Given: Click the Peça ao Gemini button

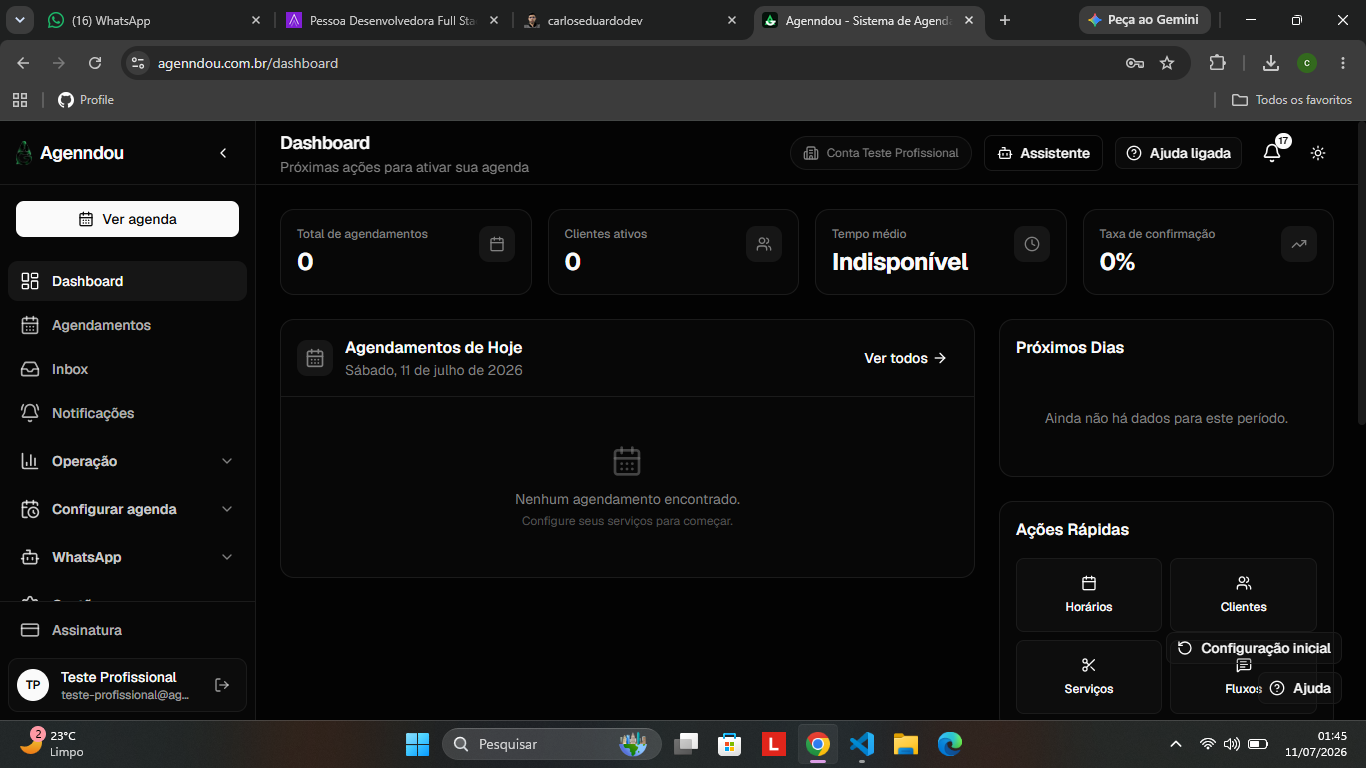Looking at the screenshot, I should pyautogui.click(x=1145, y=20).
